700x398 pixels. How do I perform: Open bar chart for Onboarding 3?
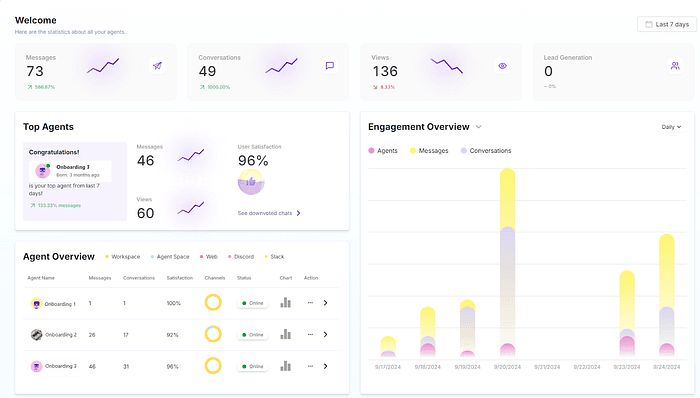click(x=285, y=366)
